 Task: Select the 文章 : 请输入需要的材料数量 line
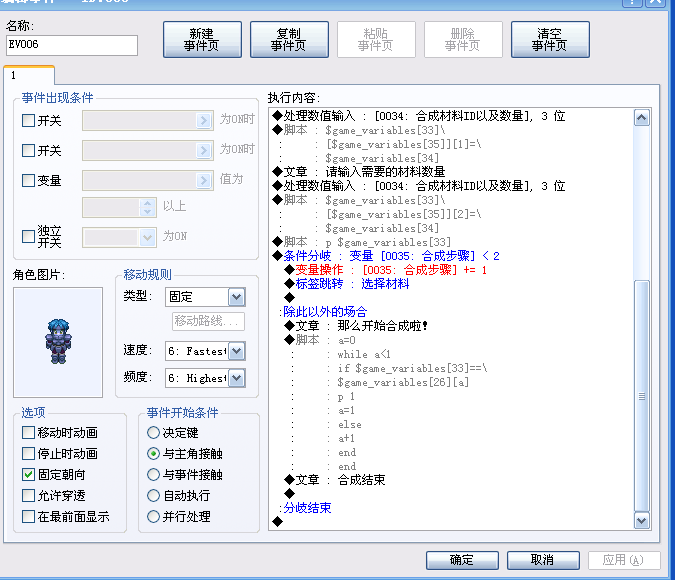(359, 172)
